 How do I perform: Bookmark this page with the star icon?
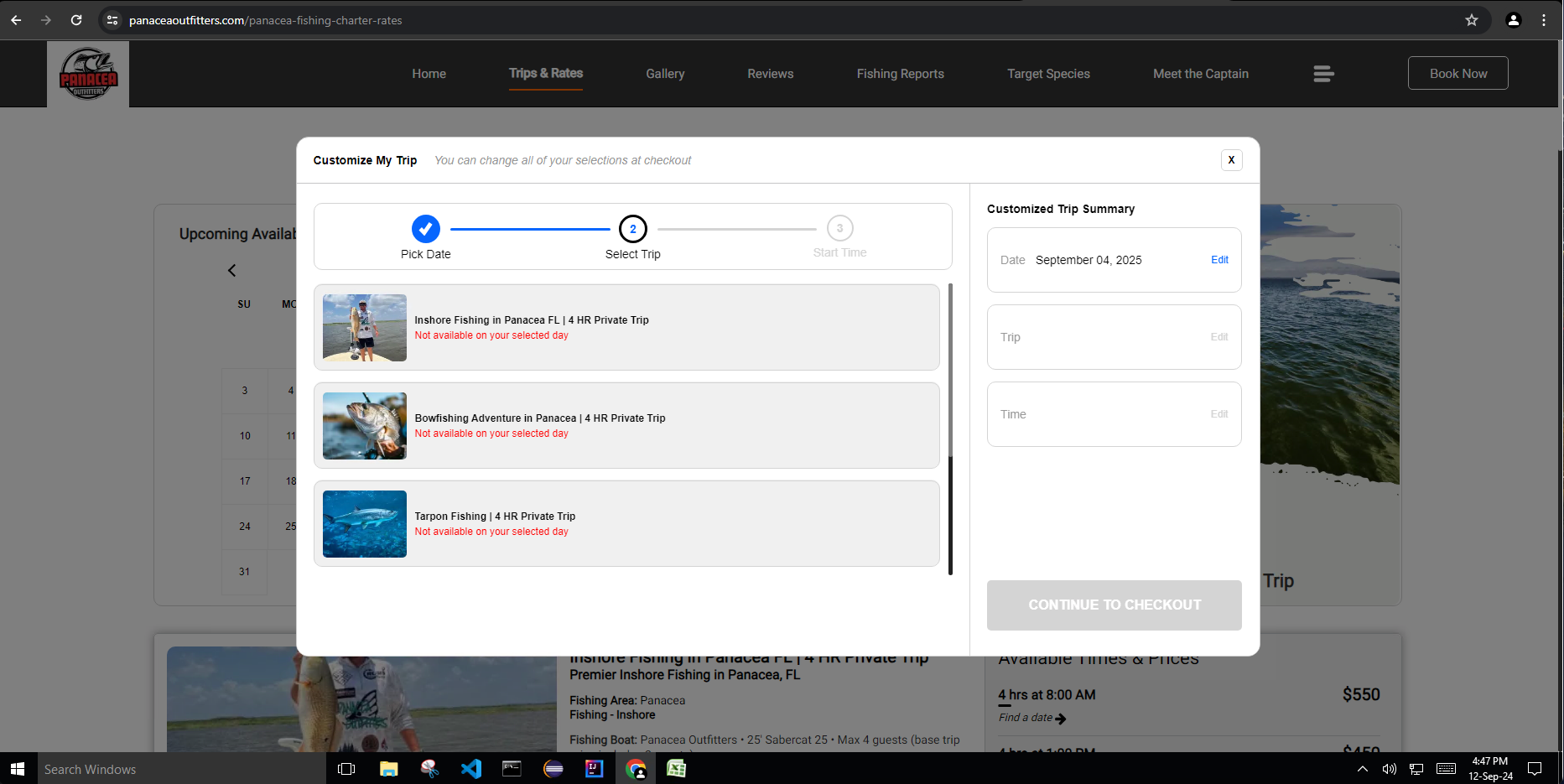click(1471, 20)
